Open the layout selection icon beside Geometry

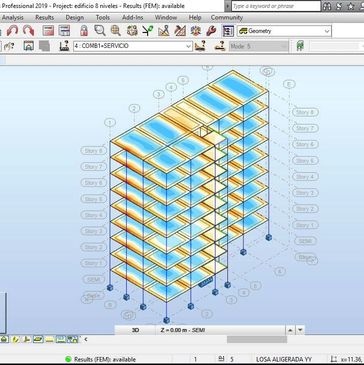228,31
